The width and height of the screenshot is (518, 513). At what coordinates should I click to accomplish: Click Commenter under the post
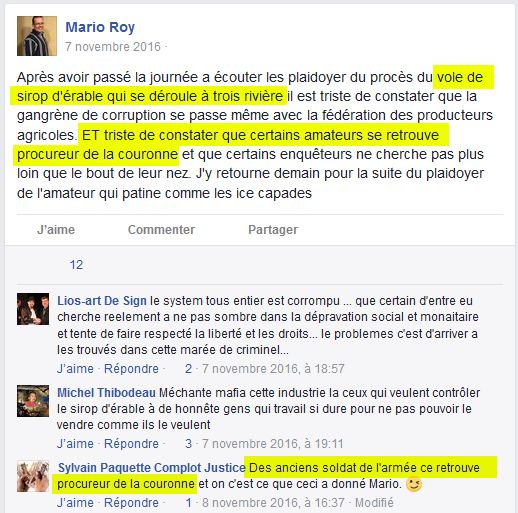point(161,230)
